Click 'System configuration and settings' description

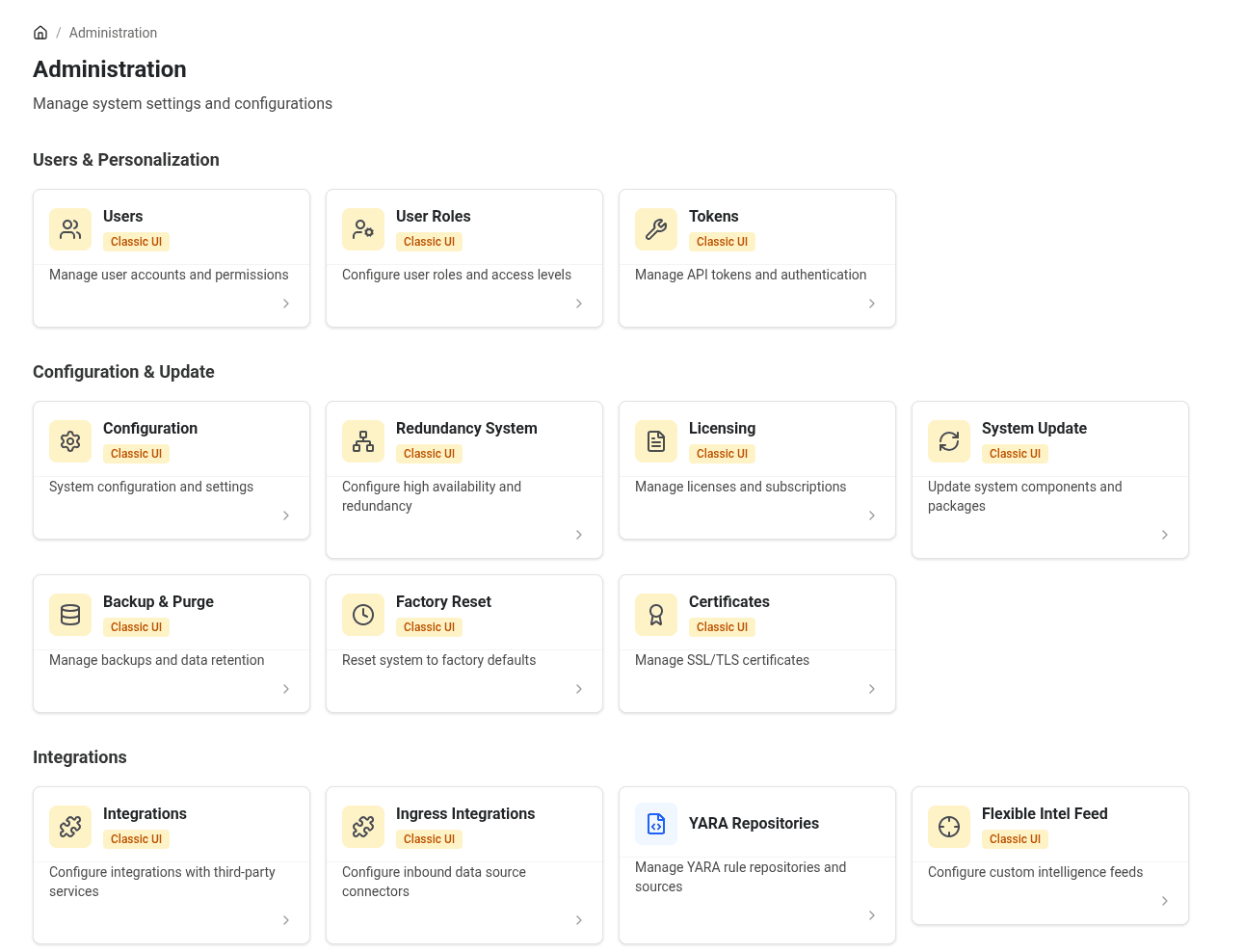151,487
